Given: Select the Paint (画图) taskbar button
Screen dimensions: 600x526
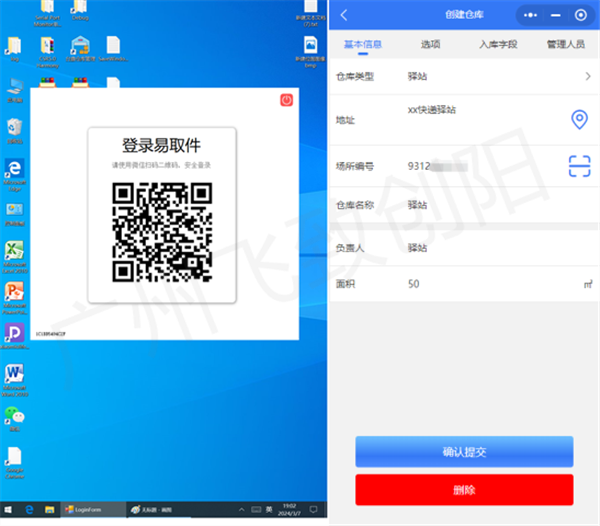Looking at the screenshot, I should pyautogui.click(x=158, y=510).
